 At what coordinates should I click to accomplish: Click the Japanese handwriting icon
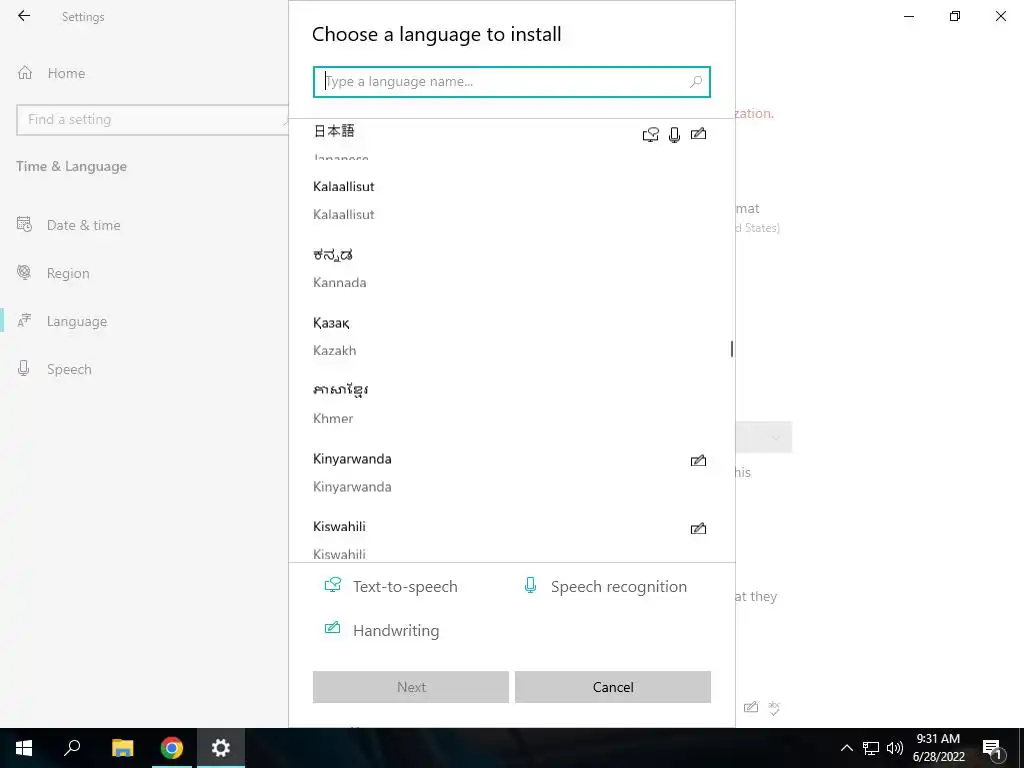698,134
